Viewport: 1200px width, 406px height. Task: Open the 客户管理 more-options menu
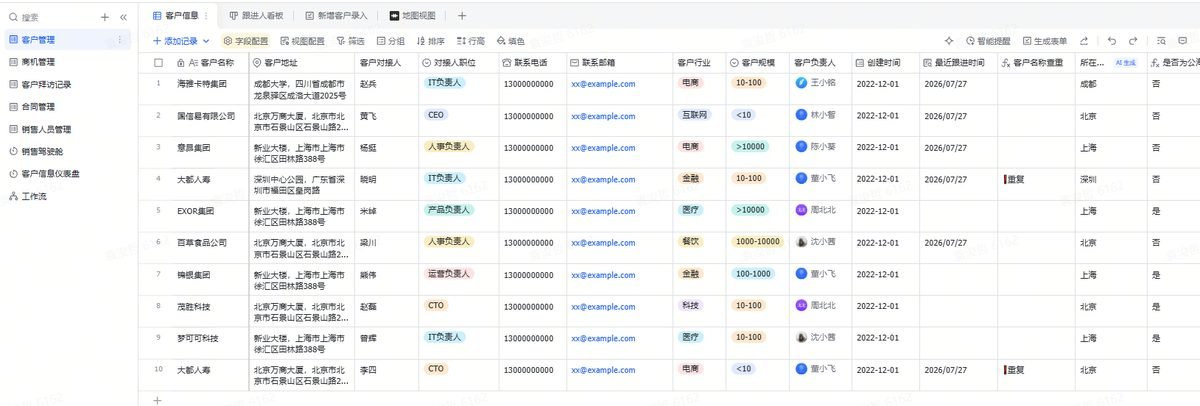pyautogui.click(x=120, y=39)
